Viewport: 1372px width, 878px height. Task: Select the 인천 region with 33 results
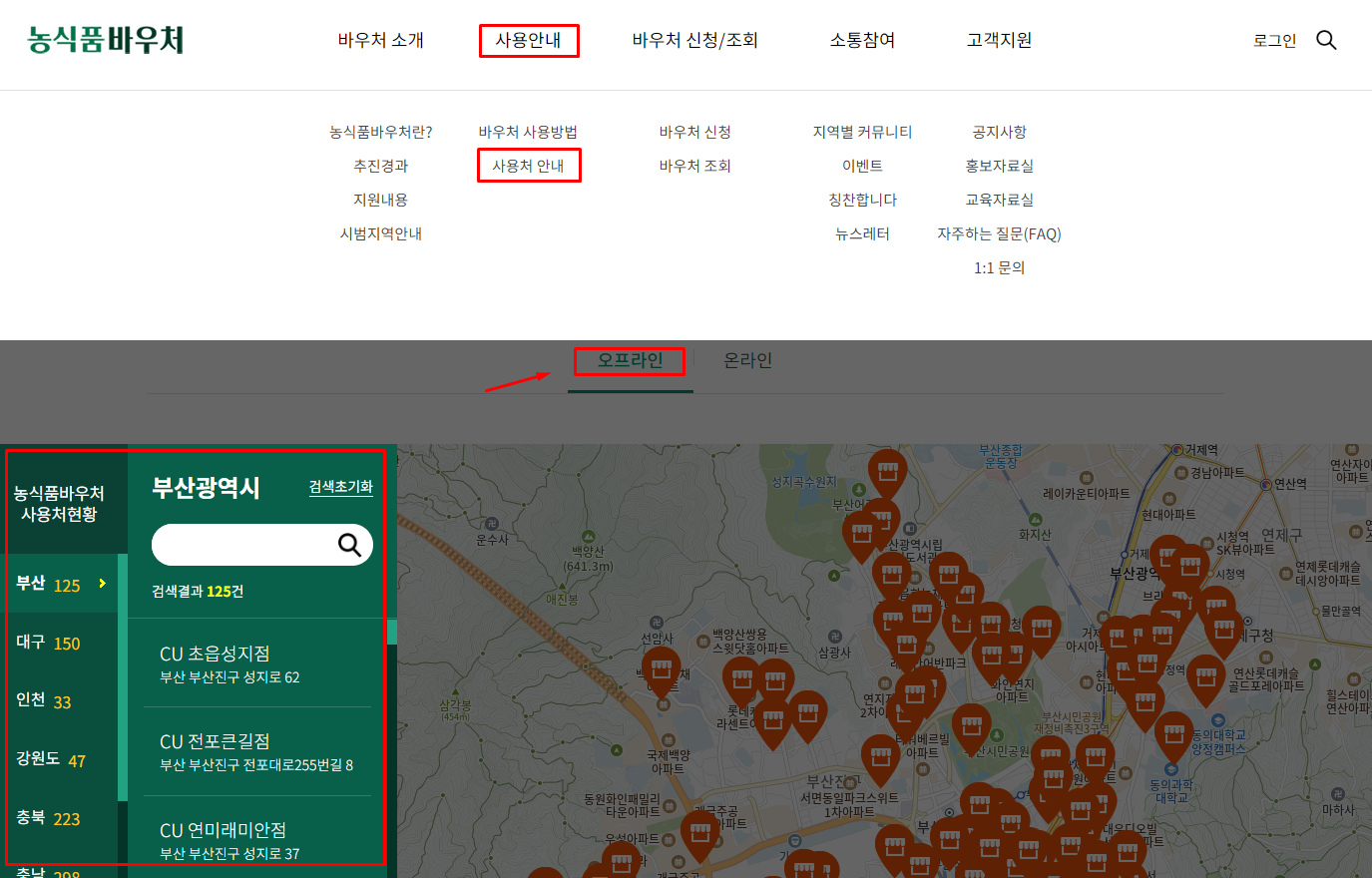pos(40,701)
